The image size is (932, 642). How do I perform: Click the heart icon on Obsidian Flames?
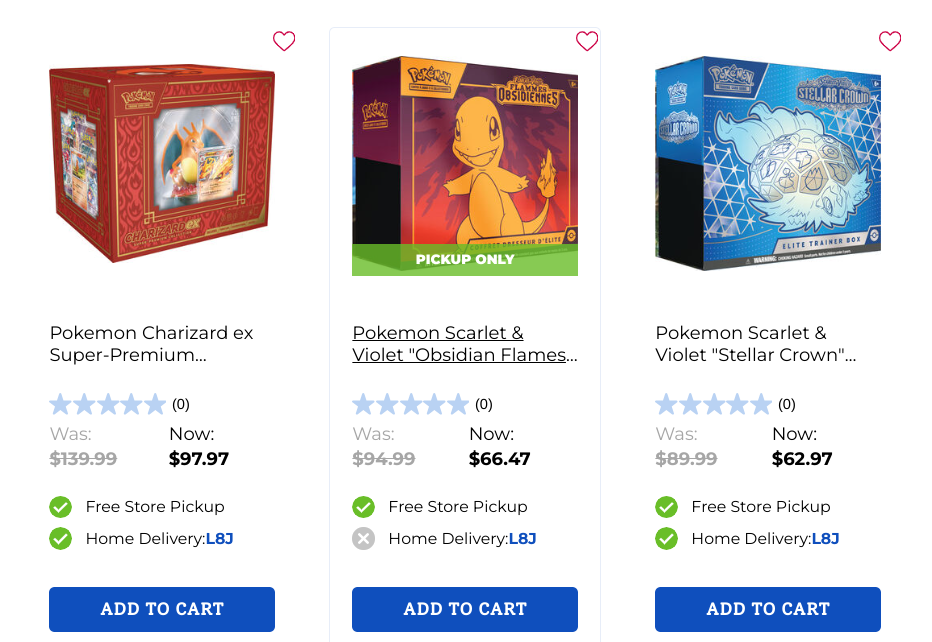click(587, 41)
